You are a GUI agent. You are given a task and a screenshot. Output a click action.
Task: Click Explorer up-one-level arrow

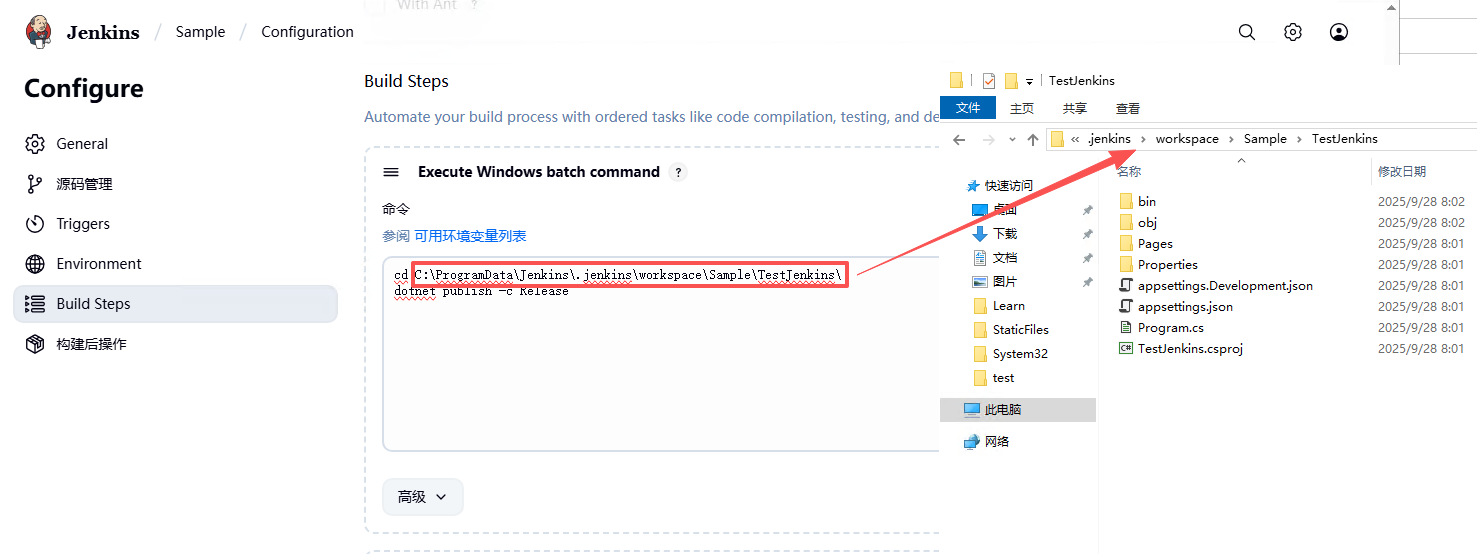1033,140
